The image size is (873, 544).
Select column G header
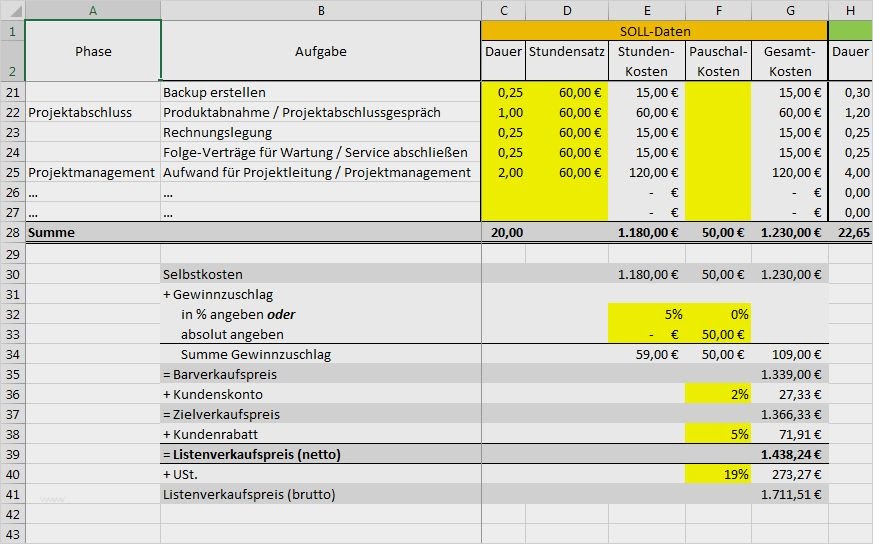click(789, 10)
